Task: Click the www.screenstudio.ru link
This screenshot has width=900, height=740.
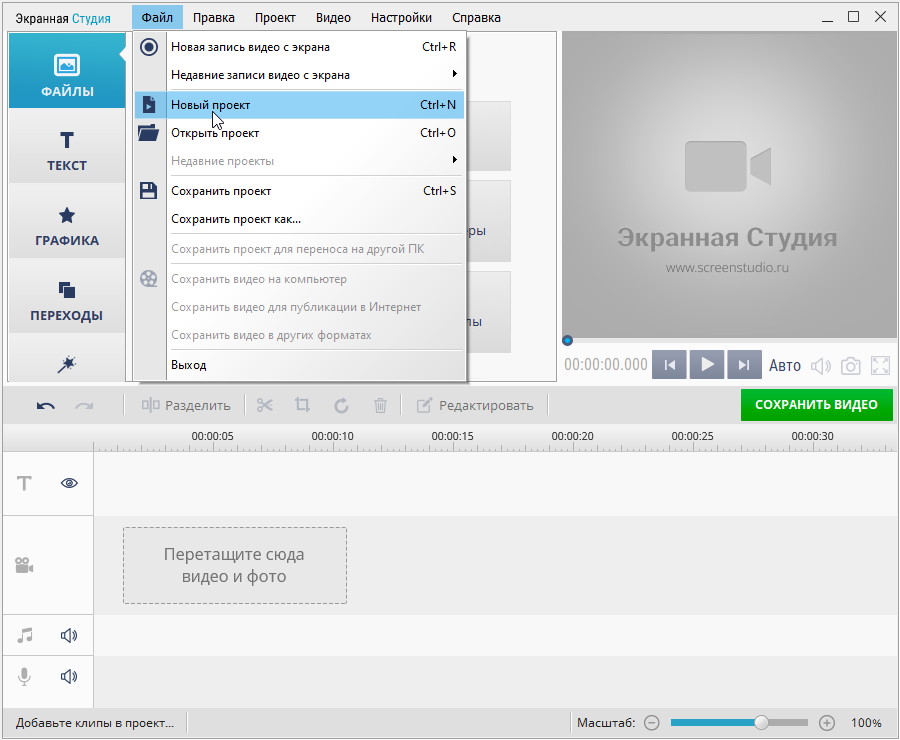Action: [727, 268]
